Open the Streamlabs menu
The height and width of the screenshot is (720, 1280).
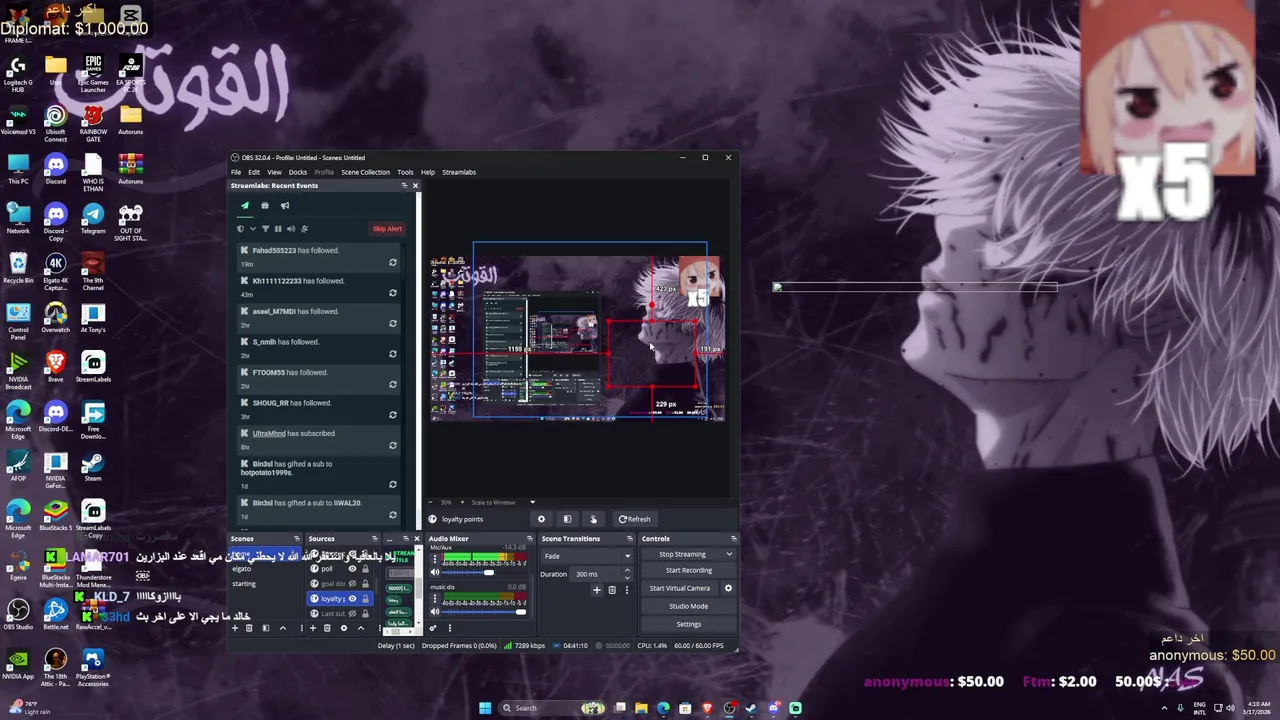[x=459, y=172]
